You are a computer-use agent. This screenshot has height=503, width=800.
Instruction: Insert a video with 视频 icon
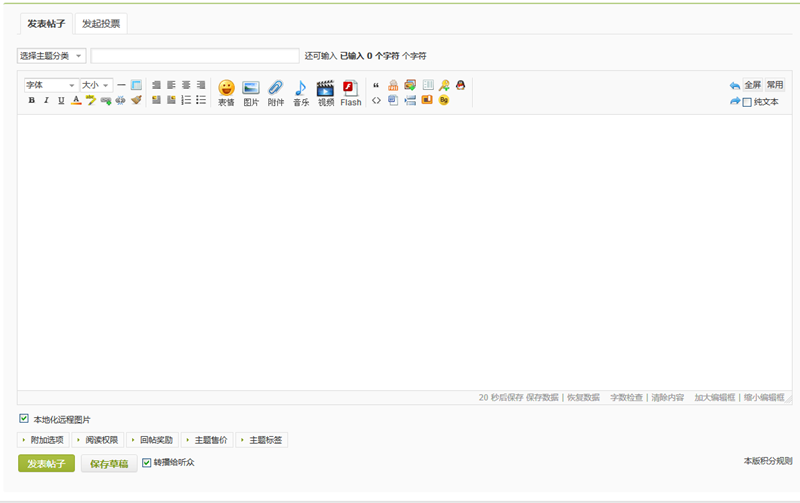(325, 92)
